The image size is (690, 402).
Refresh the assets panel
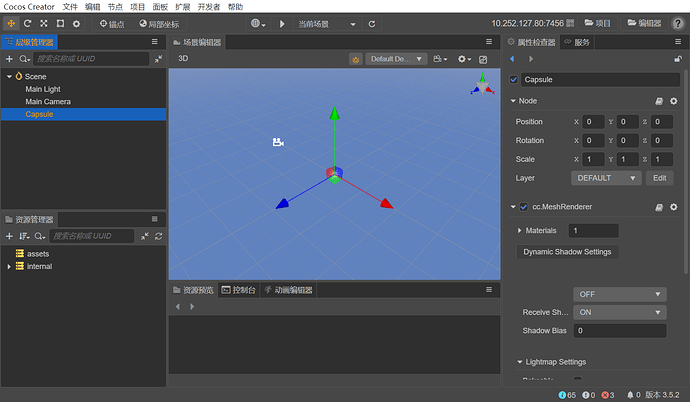(x=158, y=236)
